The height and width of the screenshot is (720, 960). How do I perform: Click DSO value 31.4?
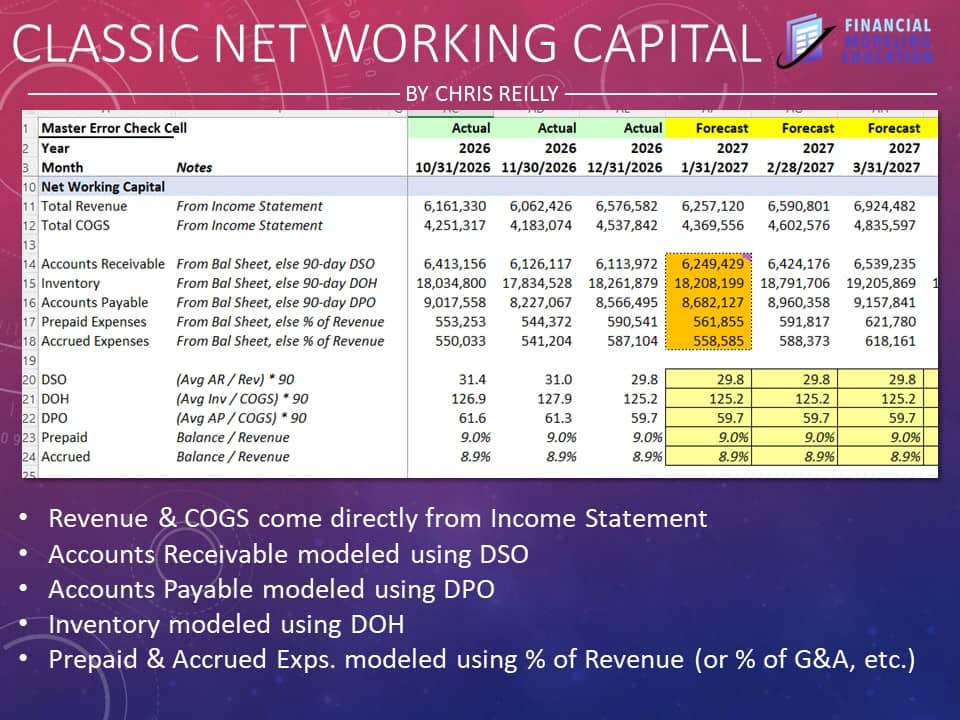472,380
